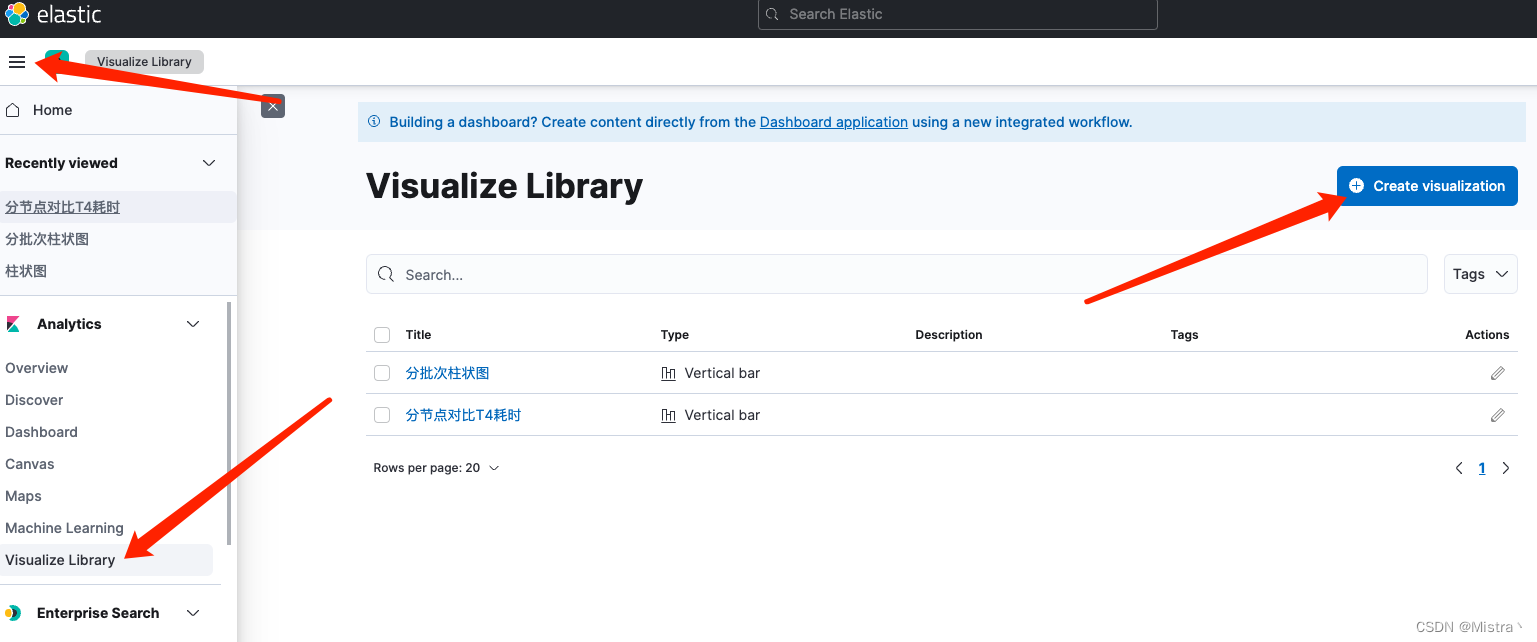Open recently viewed 分批次柱状图
Viewport: 1537px width, 642px height.
click(47, 239)
